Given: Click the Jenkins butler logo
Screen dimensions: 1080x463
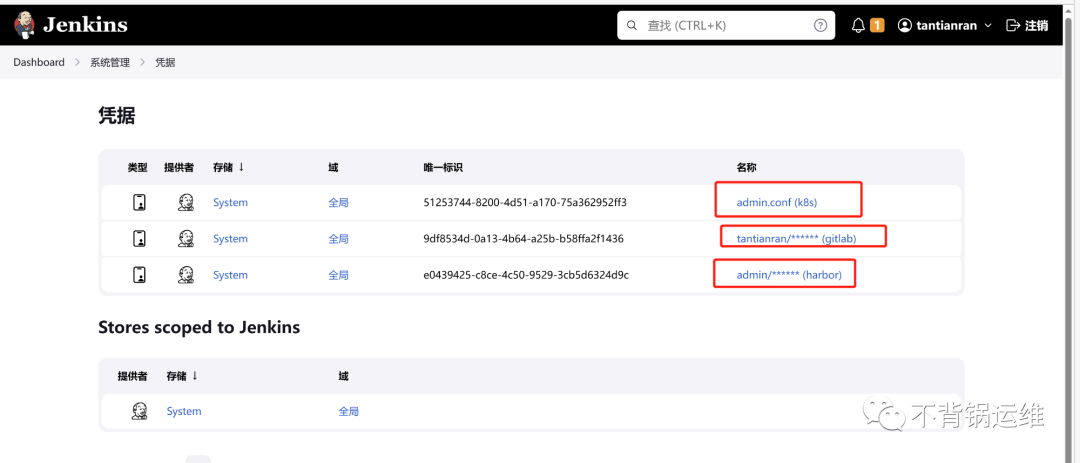Looking at the screenshot, I should click(x=25, y=25).
